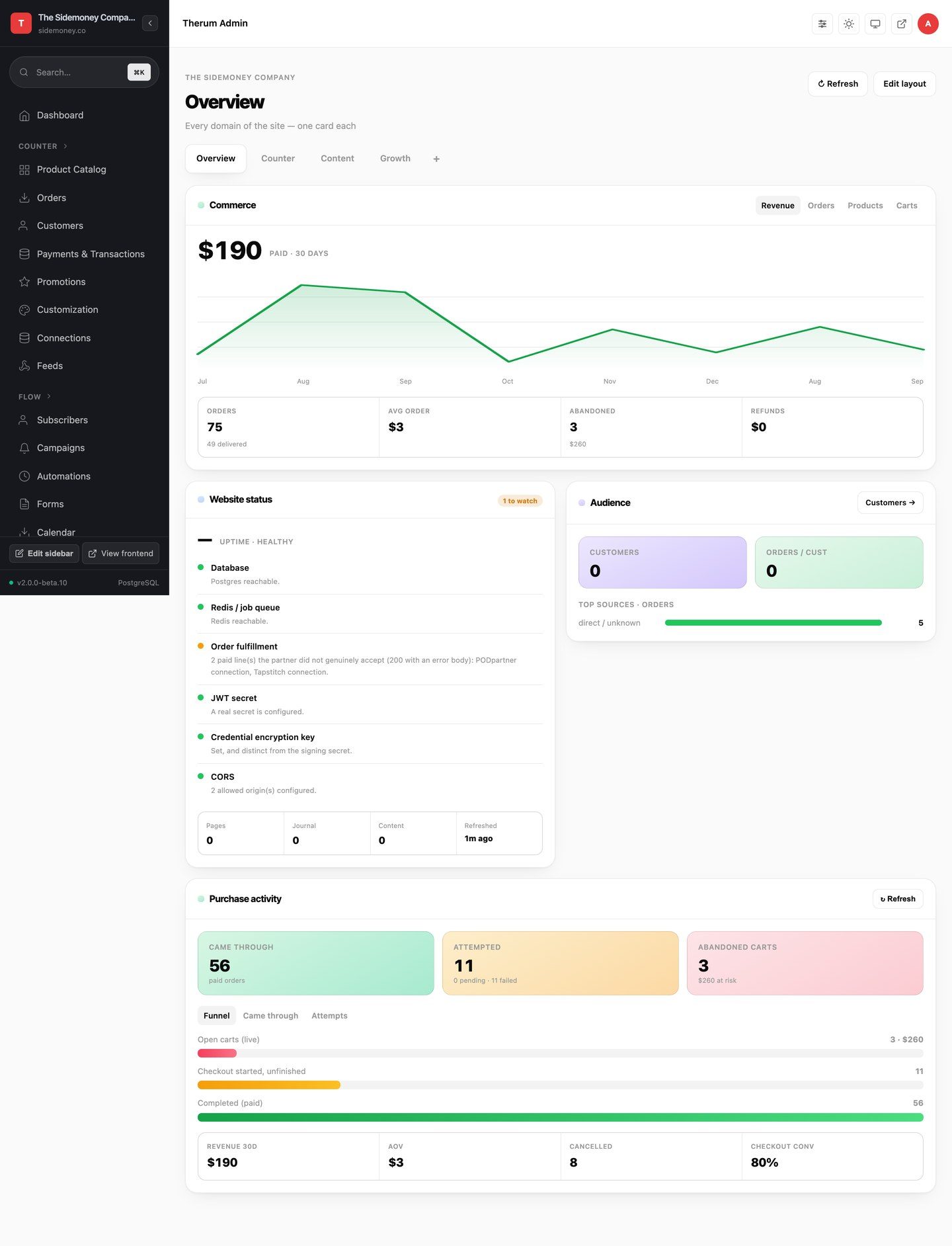The width and height of the screenshot is (952, 1246).
Task: Open Campaigns in the sidebar
Action: pos(85,448)
